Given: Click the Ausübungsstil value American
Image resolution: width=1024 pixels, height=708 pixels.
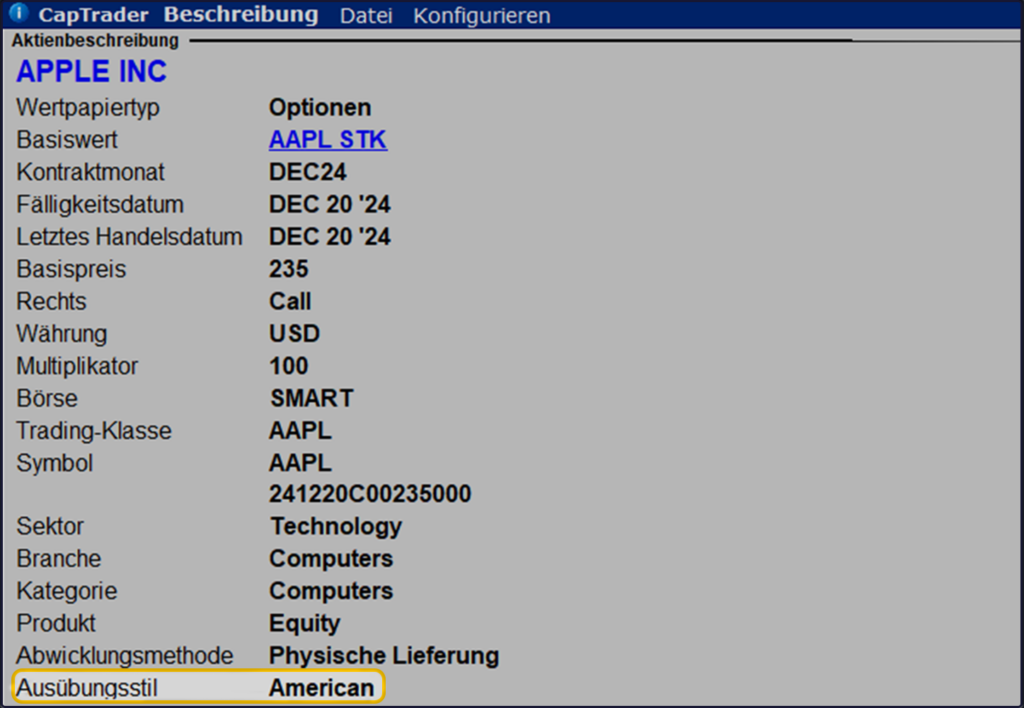Looking at the screenshot, I should (x=321, y=688).
